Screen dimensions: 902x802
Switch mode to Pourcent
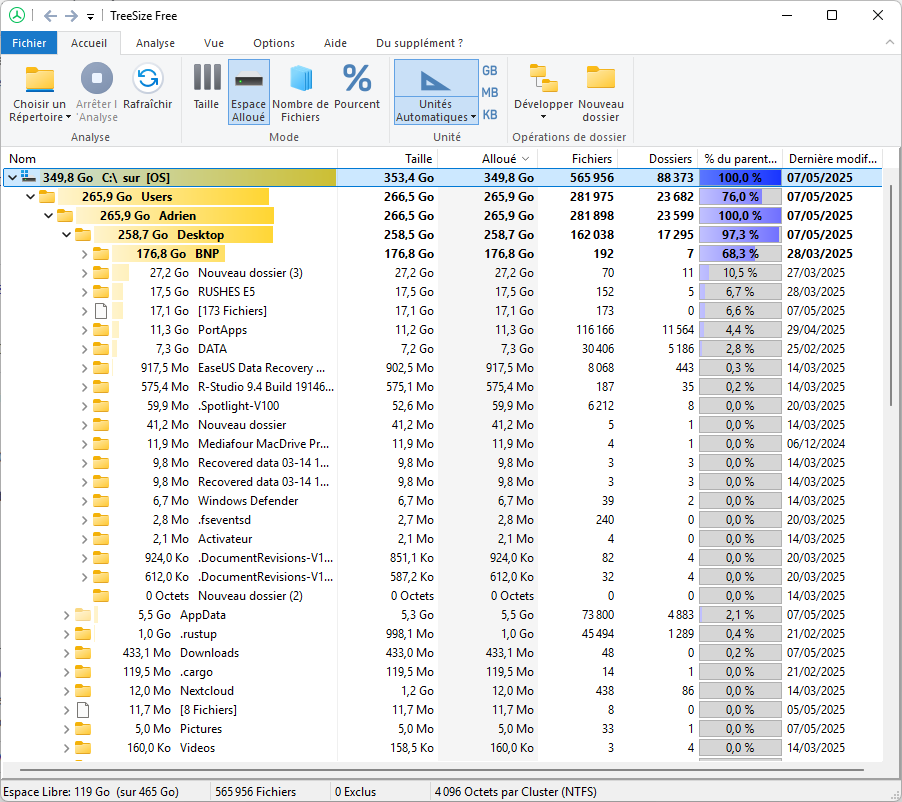[x=357, y=86]
